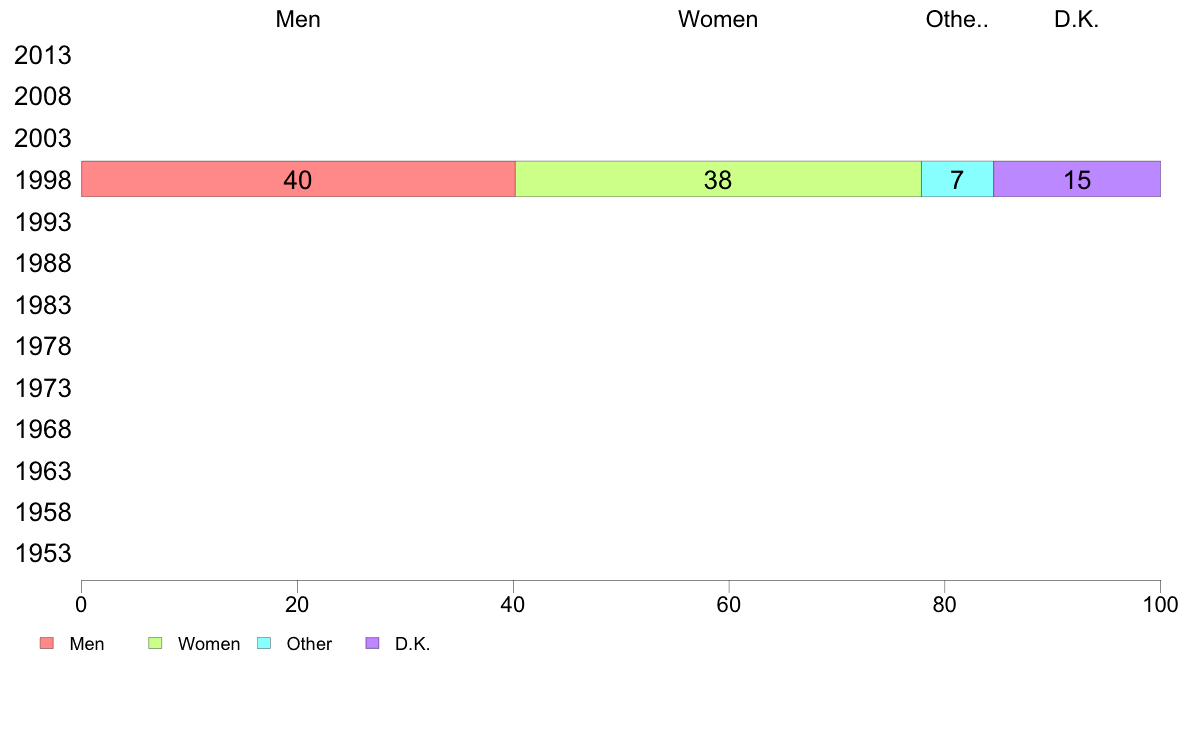Select the red Men bar segment labeled 40

298,179
